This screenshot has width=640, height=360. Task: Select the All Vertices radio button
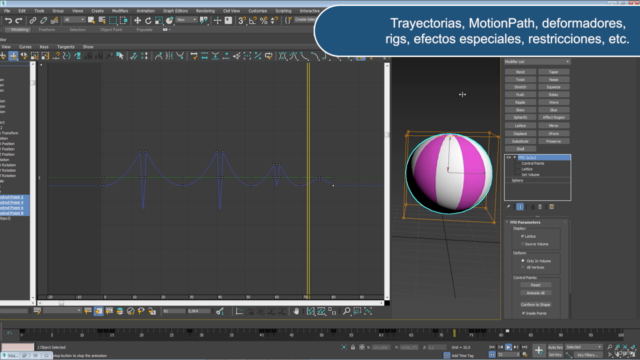pos(523,267)
